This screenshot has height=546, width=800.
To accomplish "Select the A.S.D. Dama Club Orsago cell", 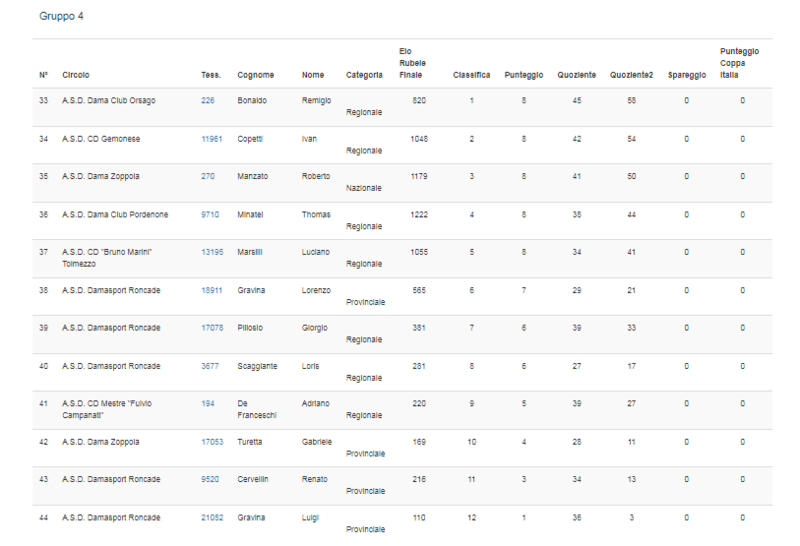I will point(108,101).
